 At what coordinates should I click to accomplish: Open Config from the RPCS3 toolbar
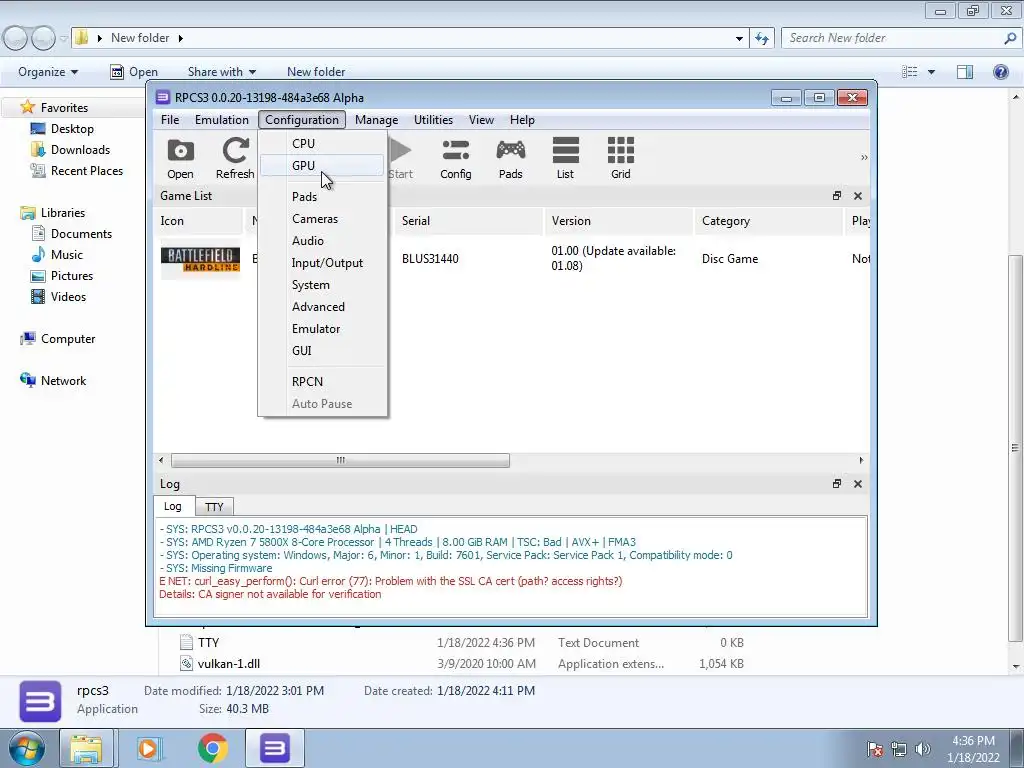click(455, 158)
